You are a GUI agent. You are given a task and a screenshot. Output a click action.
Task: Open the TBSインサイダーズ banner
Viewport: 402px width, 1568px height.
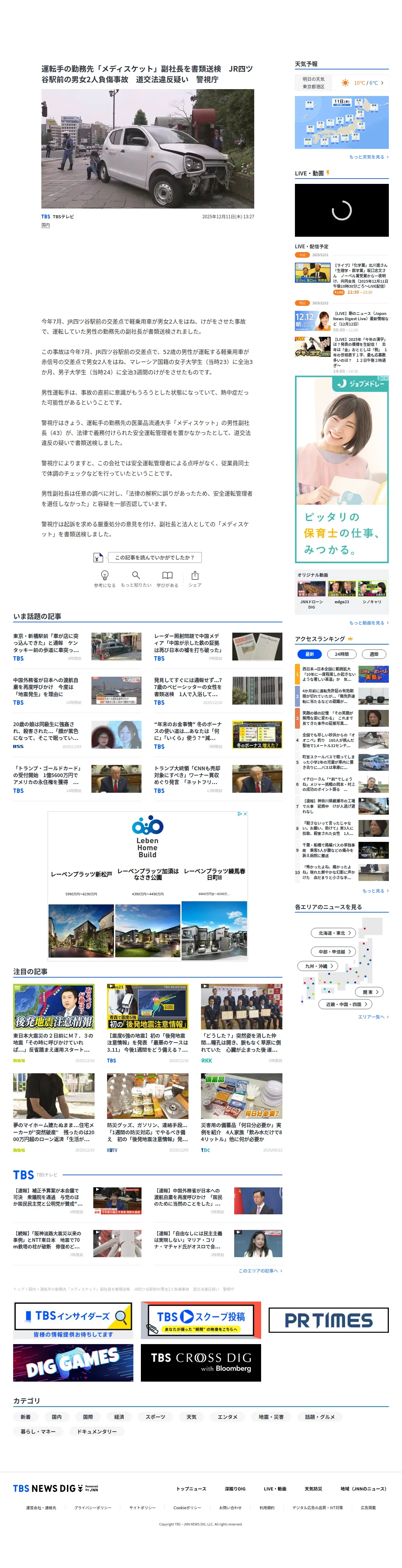click(x=73, y=1320)
